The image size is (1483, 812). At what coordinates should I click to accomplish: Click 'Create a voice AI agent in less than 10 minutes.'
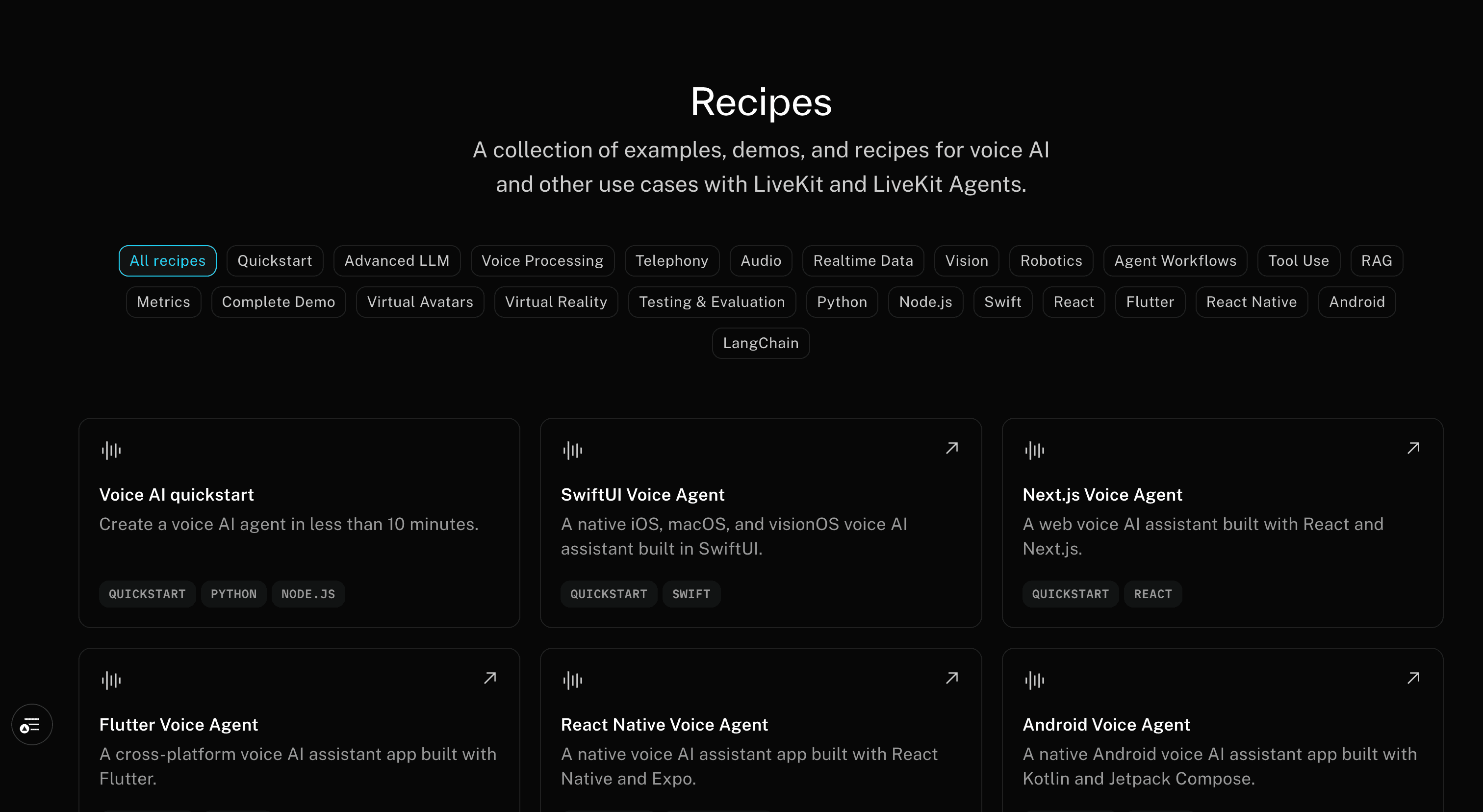click(x=288, y=524)
